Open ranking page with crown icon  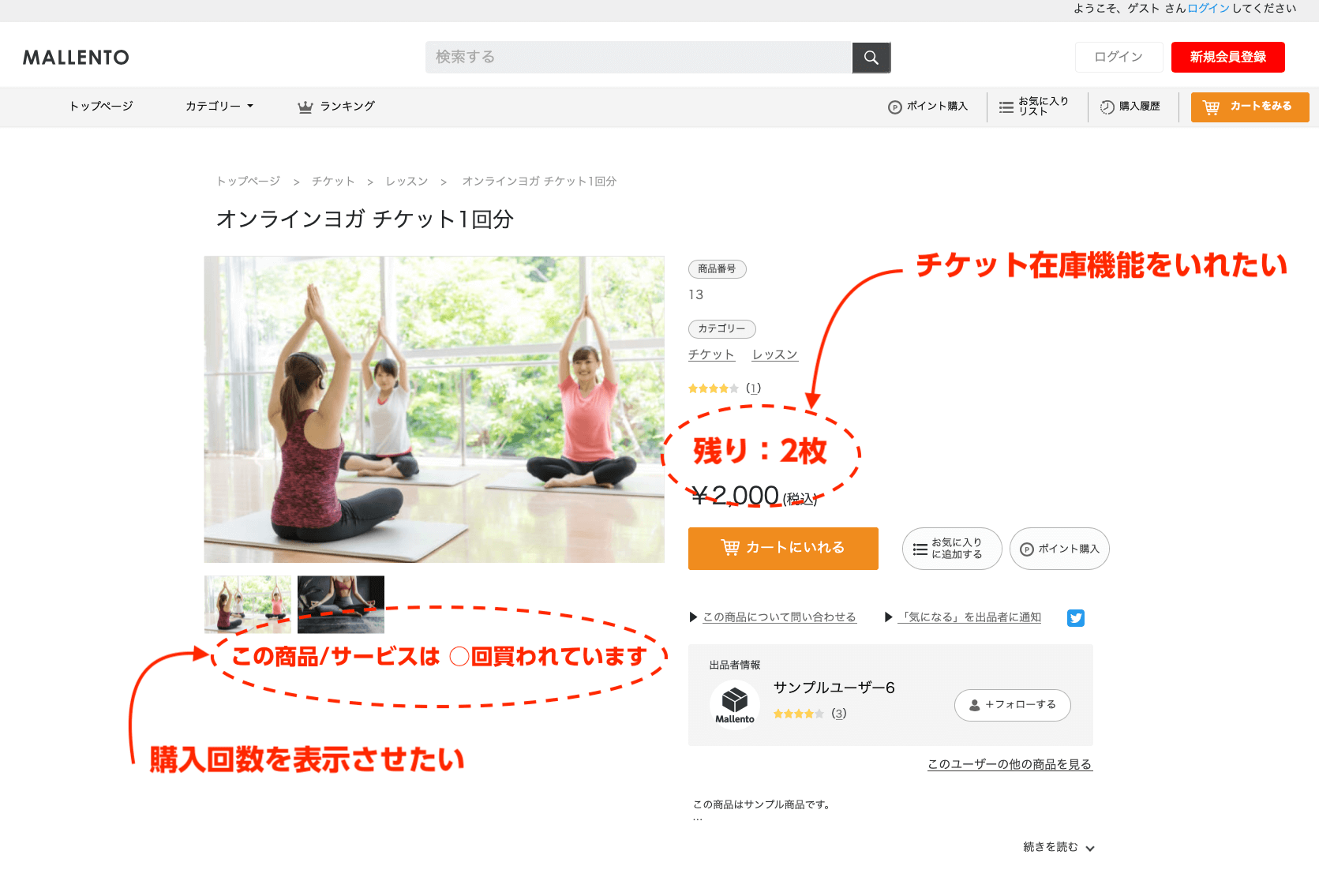(336, 107)
